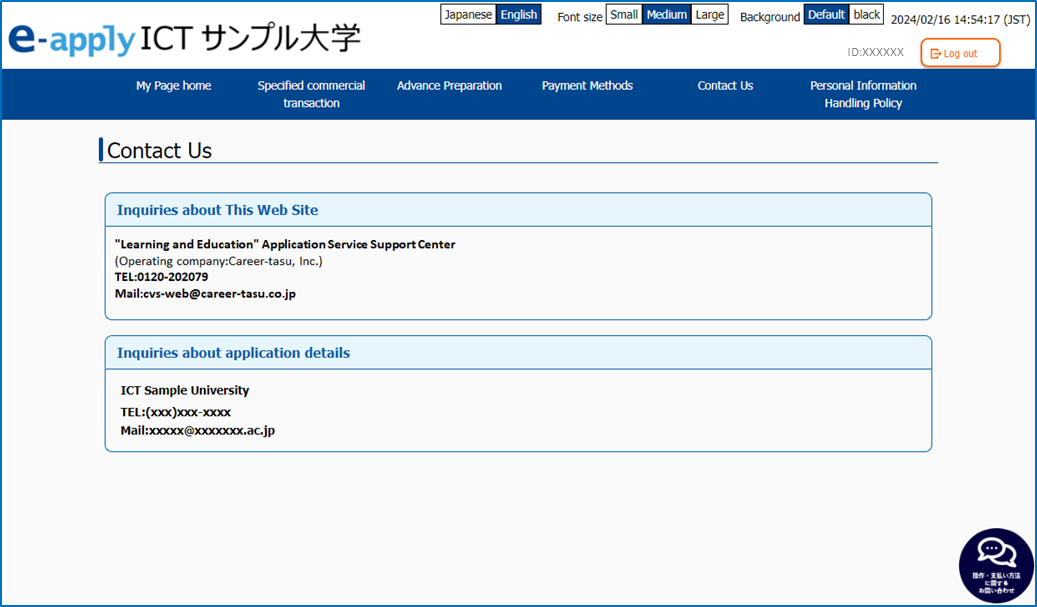Click the TEL:0120-202079 line
Screen dimensions: 1037x607
(x=161, y=277)
